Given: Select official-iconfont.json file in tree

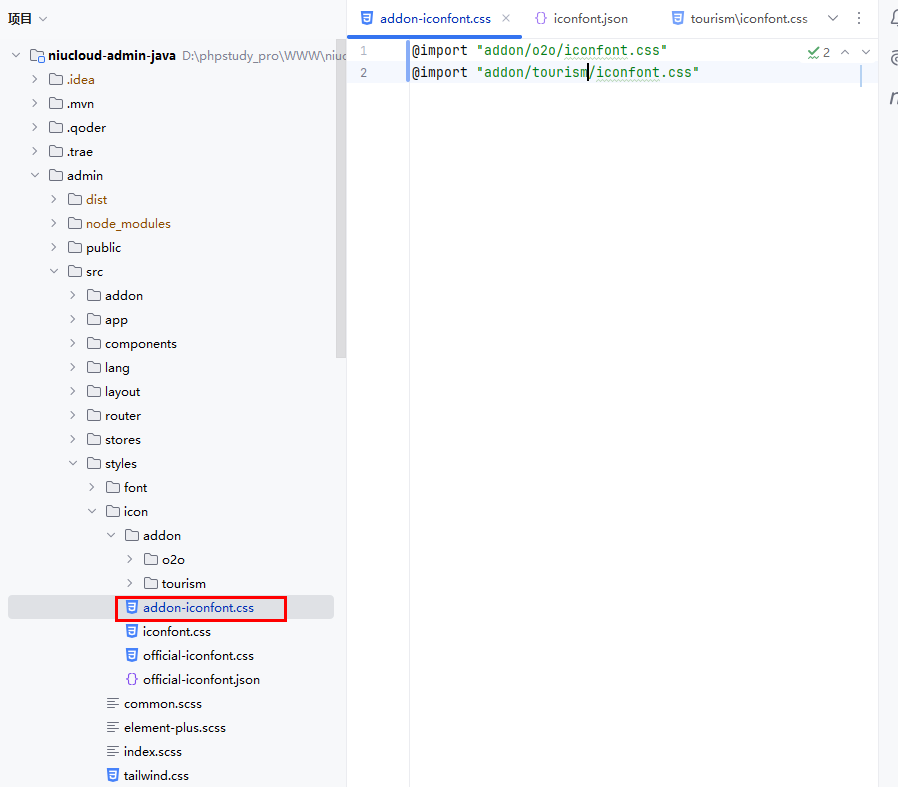Looking at the screenshot, I should [x=200, y=679].
